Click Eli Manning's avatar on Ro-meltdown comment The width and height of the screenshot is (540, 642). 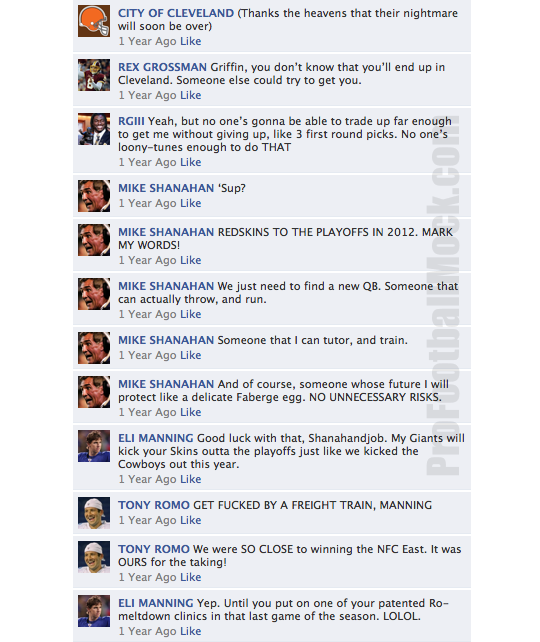[94, 611]
